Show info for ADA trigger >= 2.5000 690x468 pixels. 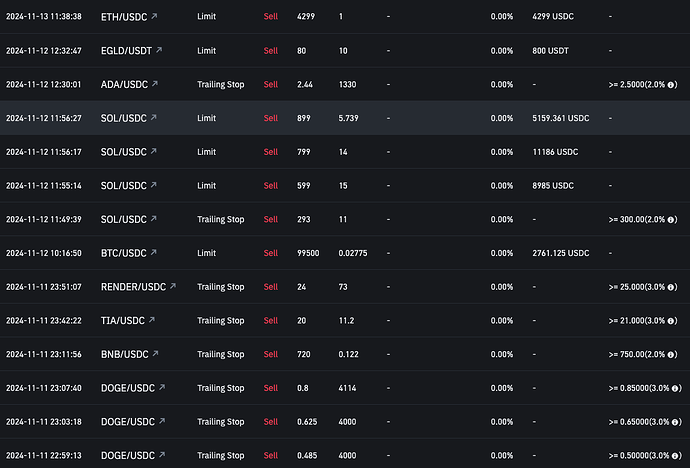[671, 85]
